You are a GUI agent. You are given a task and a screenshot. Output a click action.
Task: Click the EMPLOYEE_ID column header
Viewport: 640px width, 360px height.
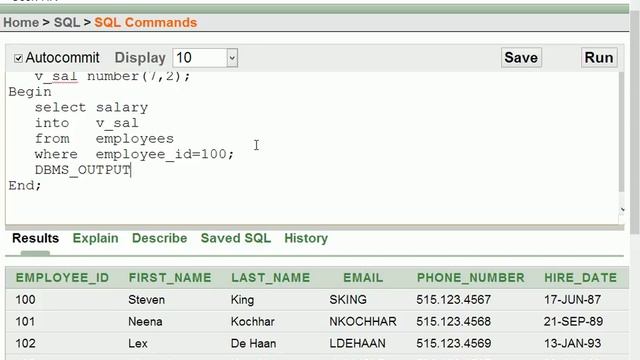tap(62, 278)
